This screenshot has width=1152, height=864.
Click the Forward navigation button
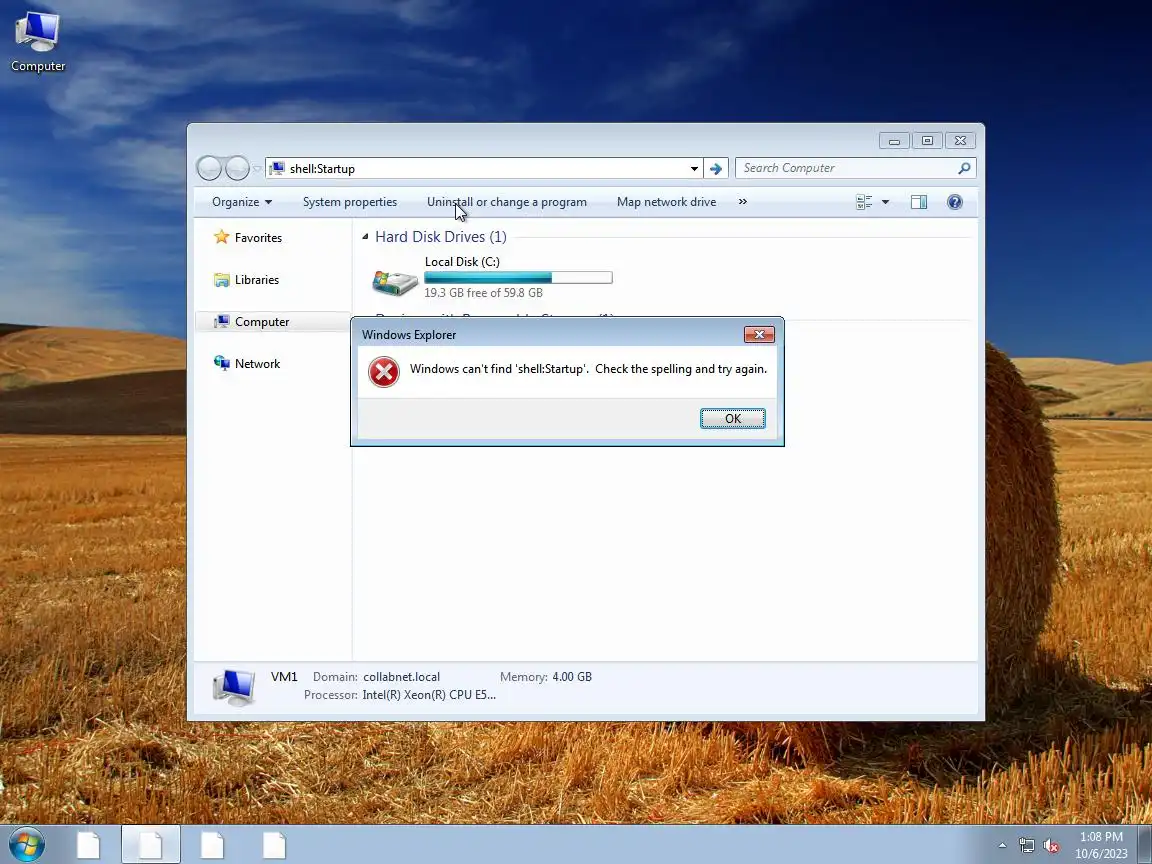(x=237, y=168)
